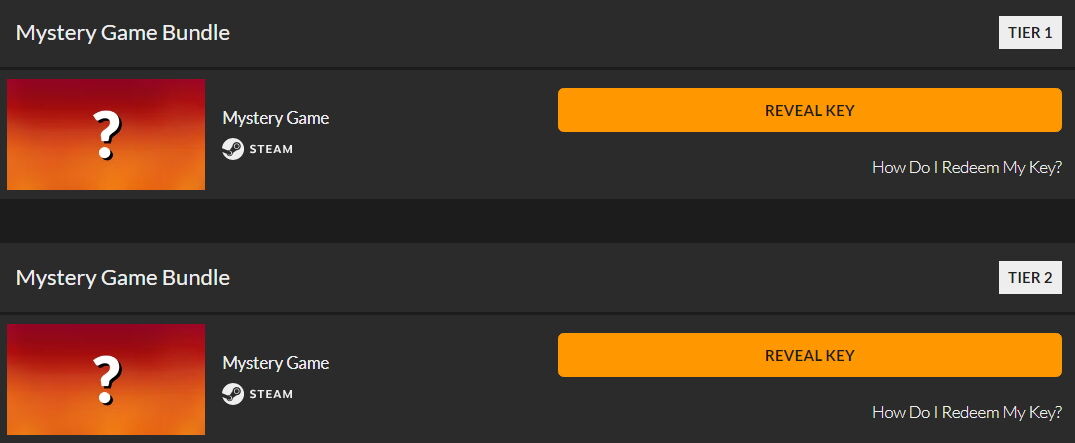The image size is (1075, 443).
Task: Click STEAM label text in Tier 2 row
Action: [x=271, y=394]
